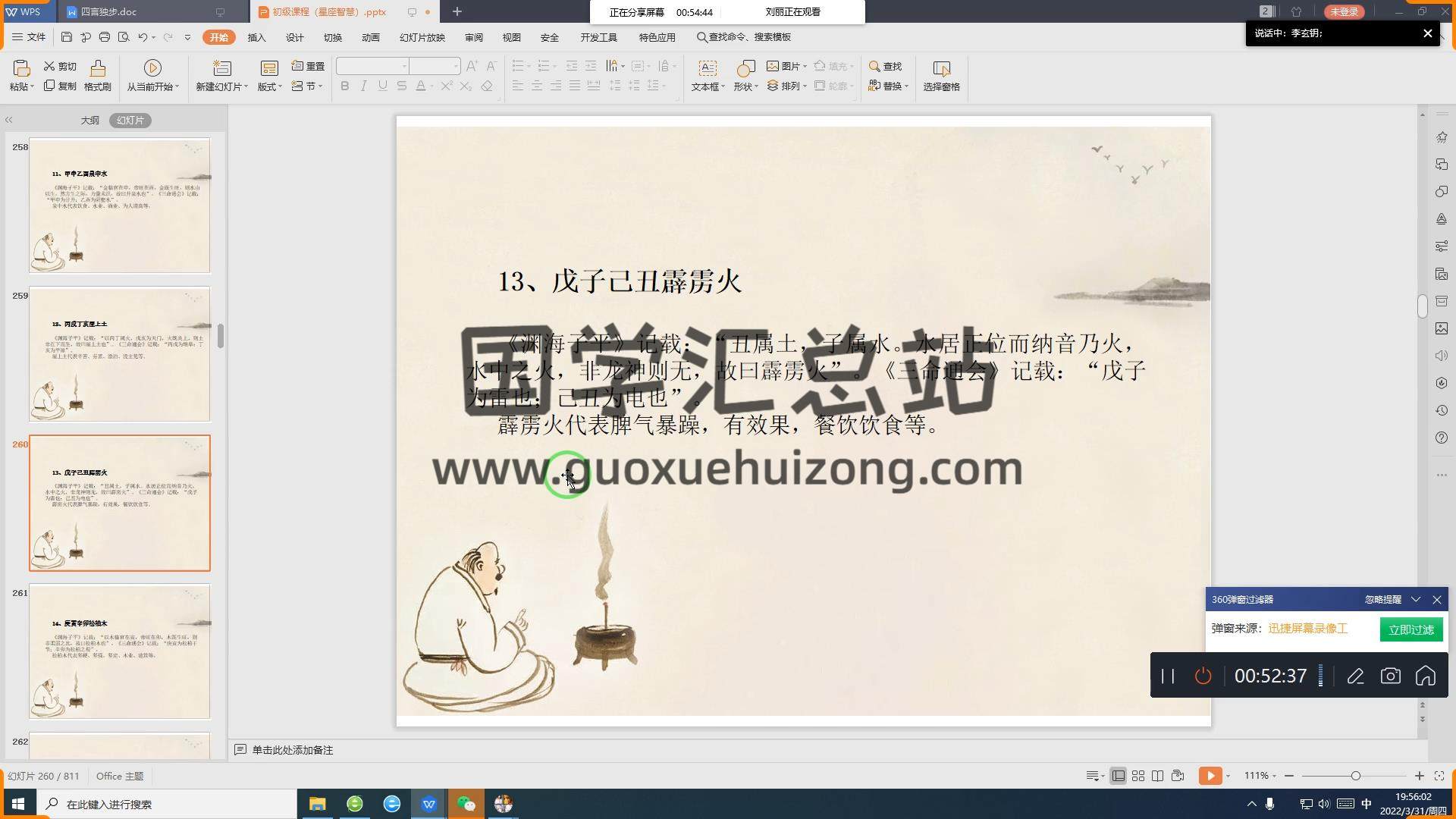Image resolution: width=1456 pixels, height=819 pixels.
Task: Click the green 立即过滤 button
Action: (x=1410, y=629)
